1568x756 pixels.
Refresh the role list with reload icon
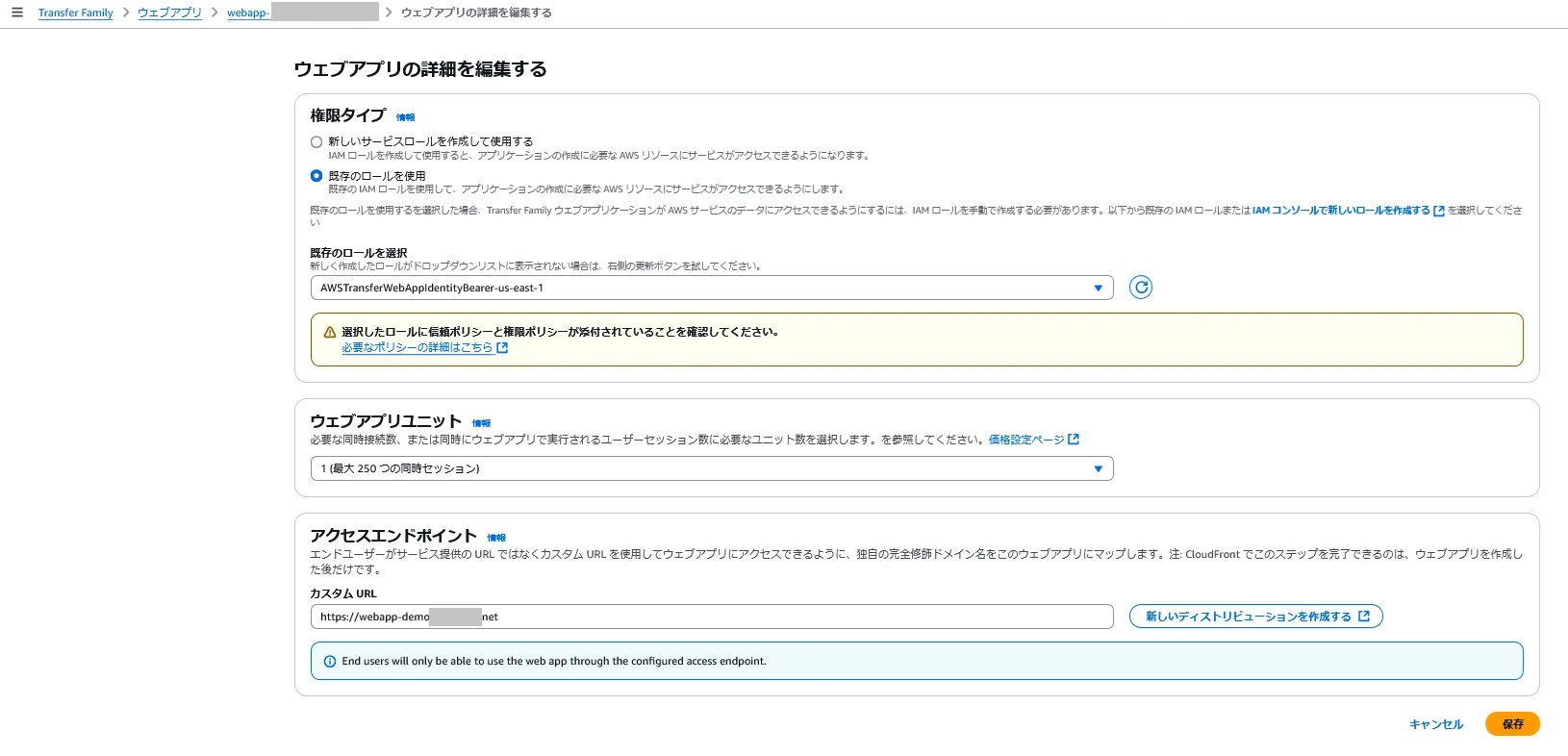1141,288
